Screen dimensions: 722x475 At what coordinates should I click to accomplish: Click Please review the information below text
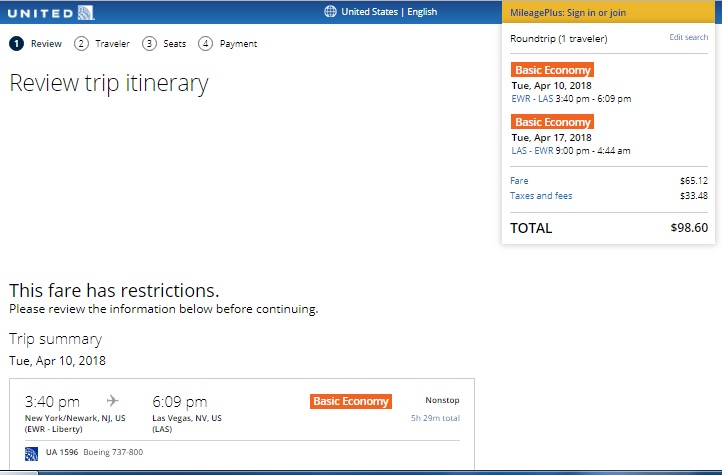(x=163, y=309)
